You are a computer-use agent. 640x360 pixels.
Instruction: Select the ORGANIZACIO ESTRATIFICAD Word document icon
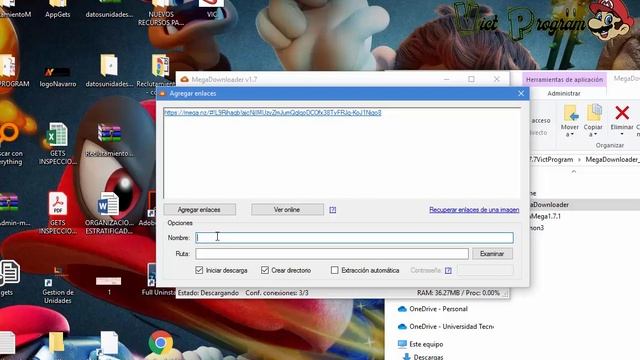click(x=109, y=204)
